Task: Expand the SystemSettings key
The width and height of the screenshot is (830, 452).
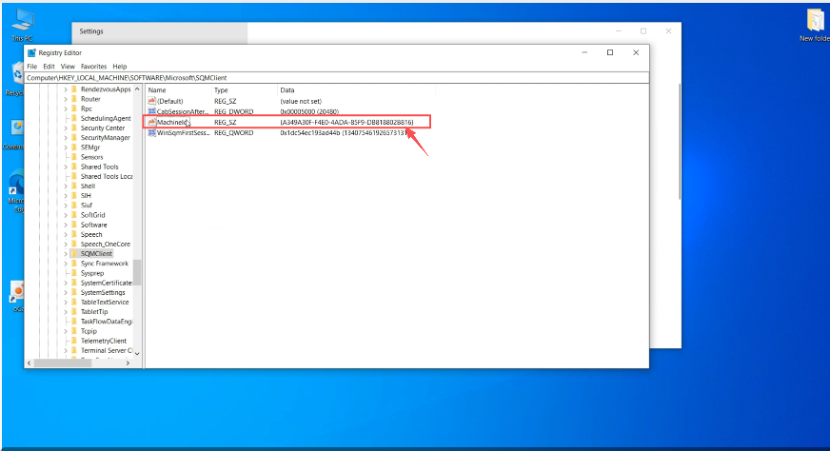Action: (66, 292)
